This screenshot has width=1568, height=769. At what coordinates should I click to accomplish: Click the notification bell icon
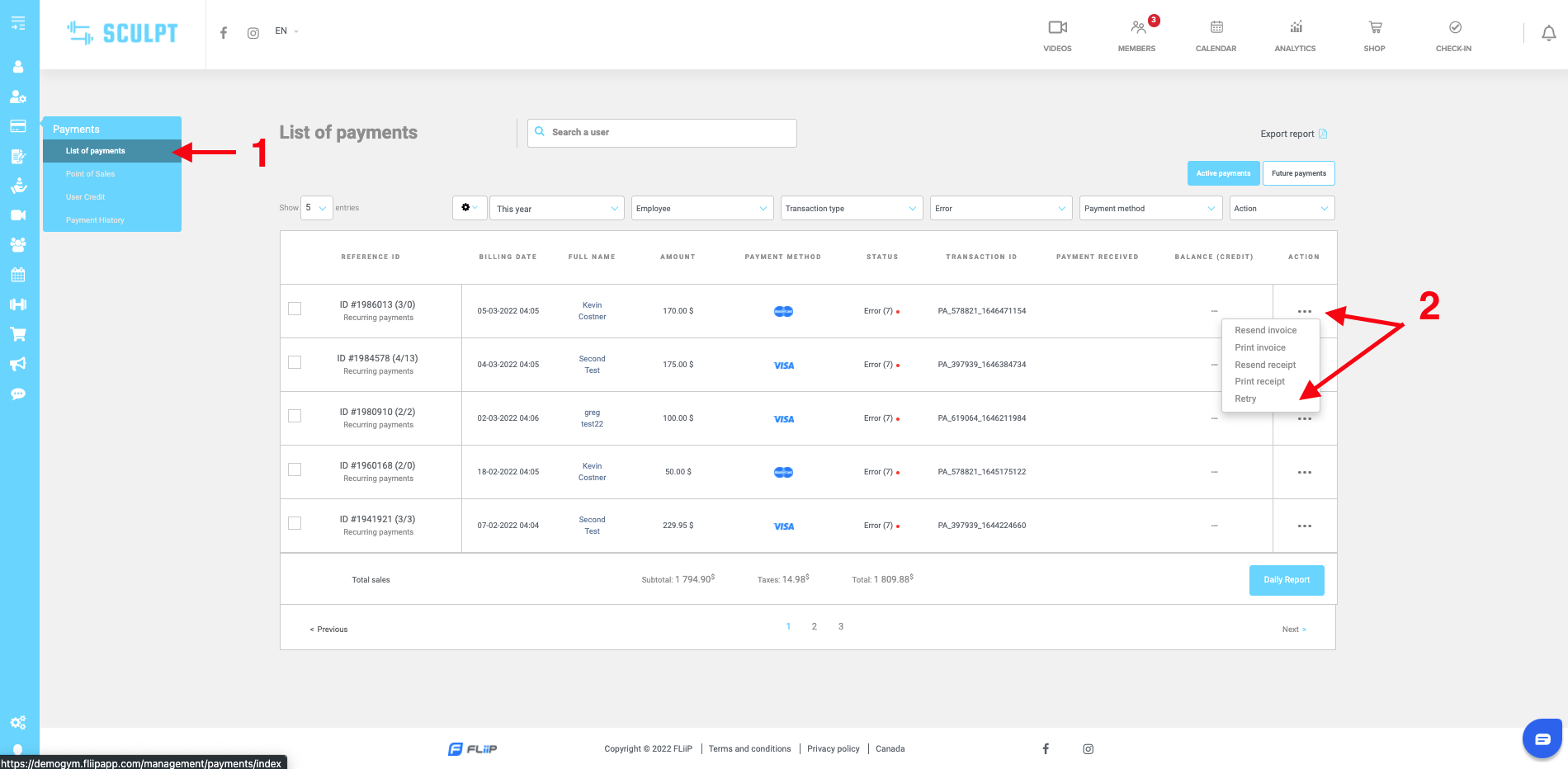tap(1549, 33)
